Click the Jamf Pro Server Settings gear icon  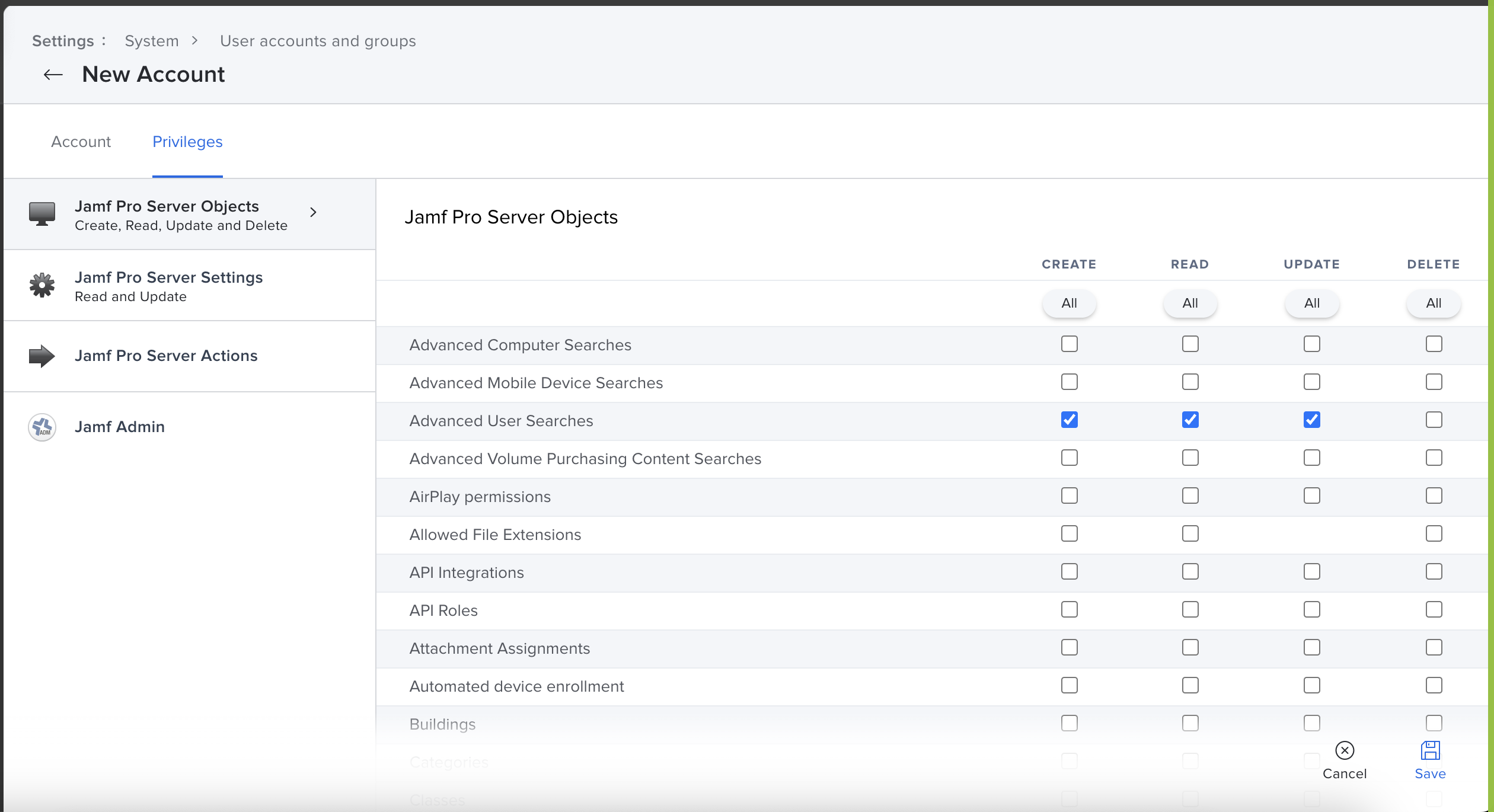coord(42,285)
